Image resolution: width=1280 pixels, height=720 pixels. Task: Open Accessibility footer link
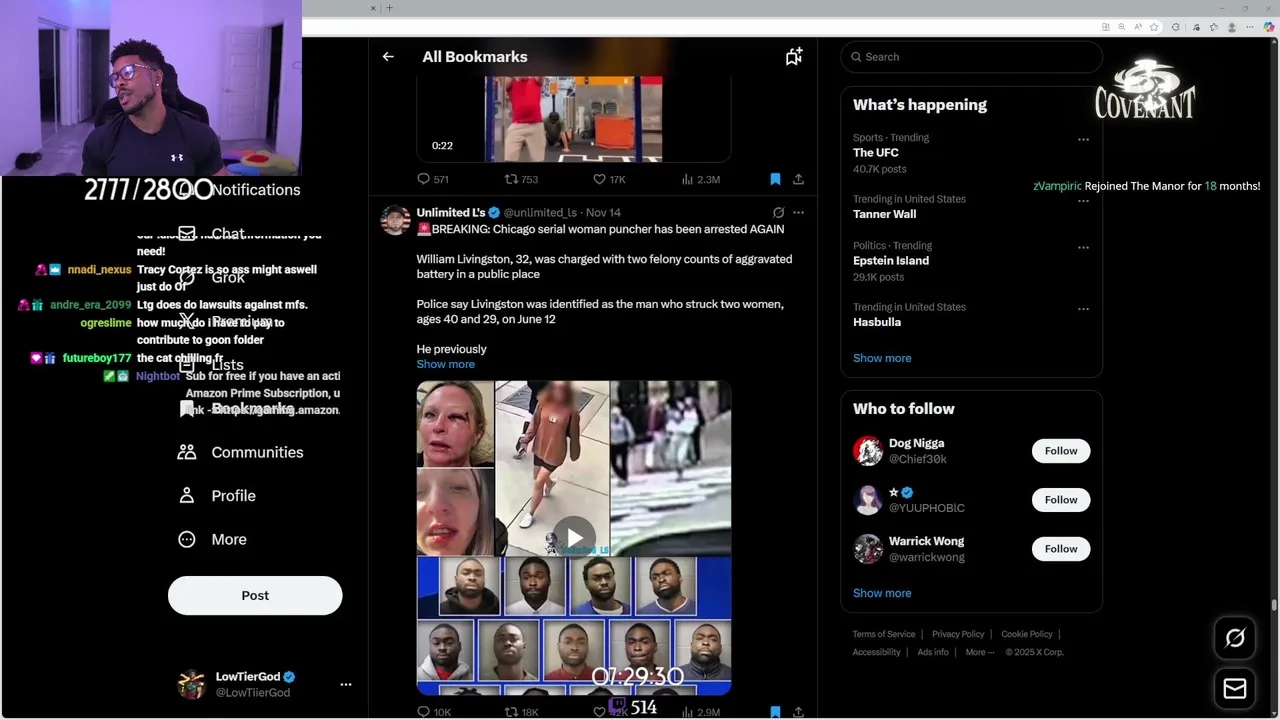point(877,652)
